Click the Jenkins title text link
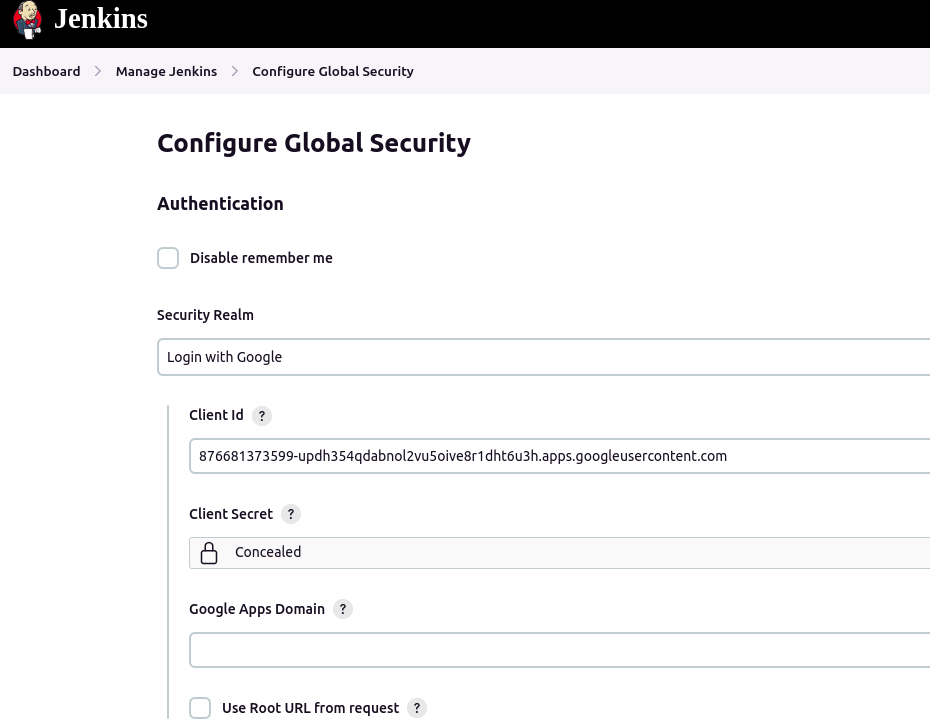 point(100,19)
